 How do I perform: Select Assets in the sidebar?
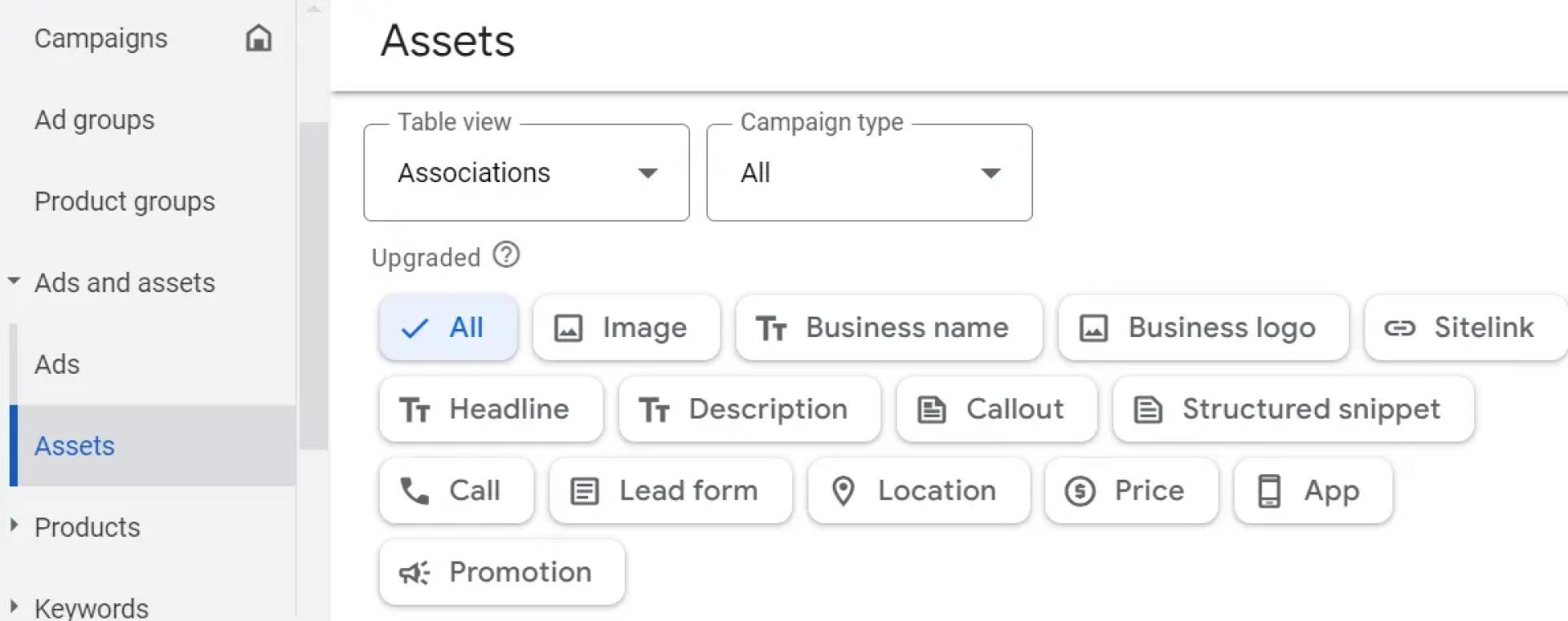[152, 446]
